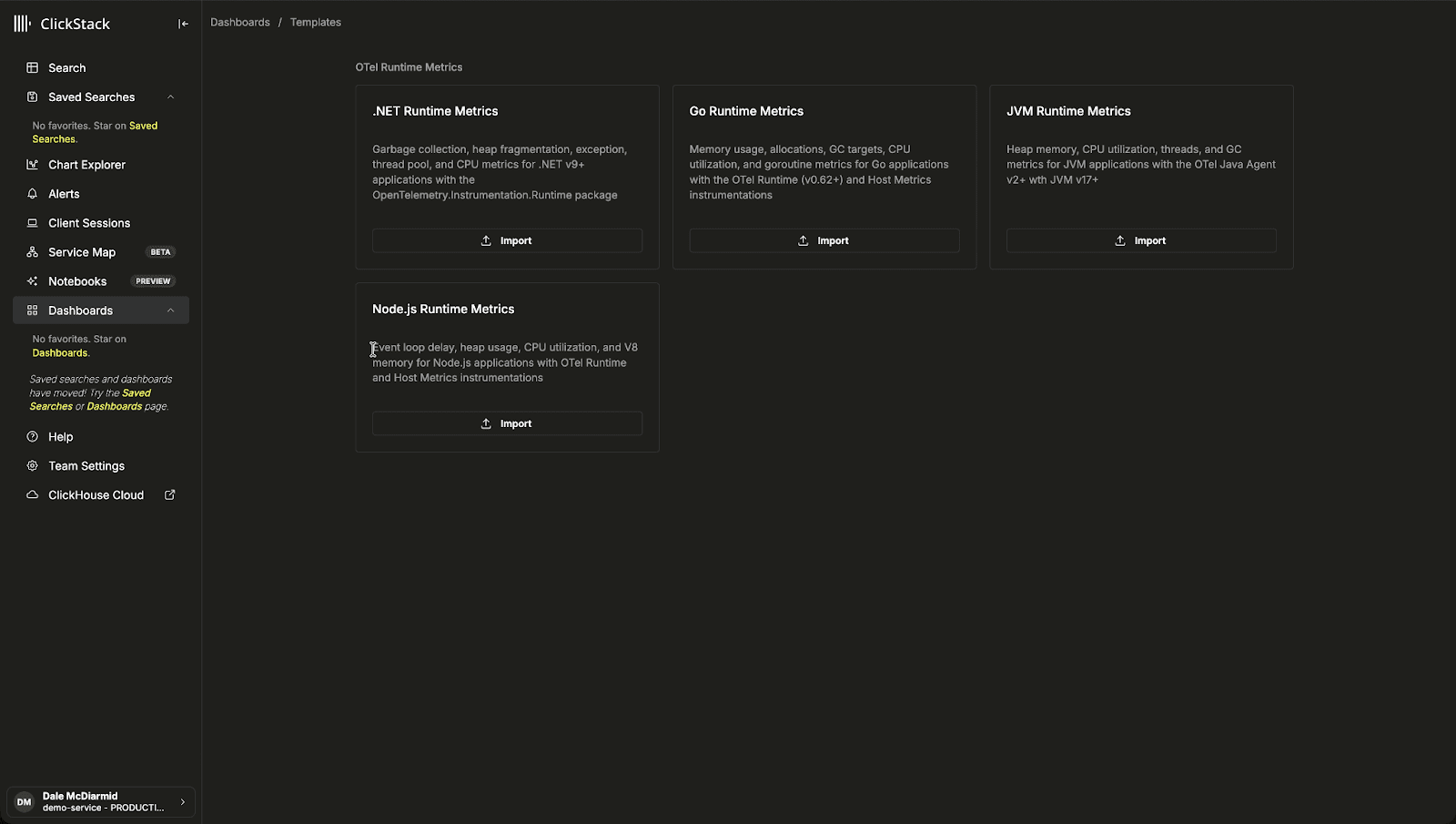Collapse the Dashboards section
Image resolution: width=1456 pixels, height=824 pixels.
(170, 310)
